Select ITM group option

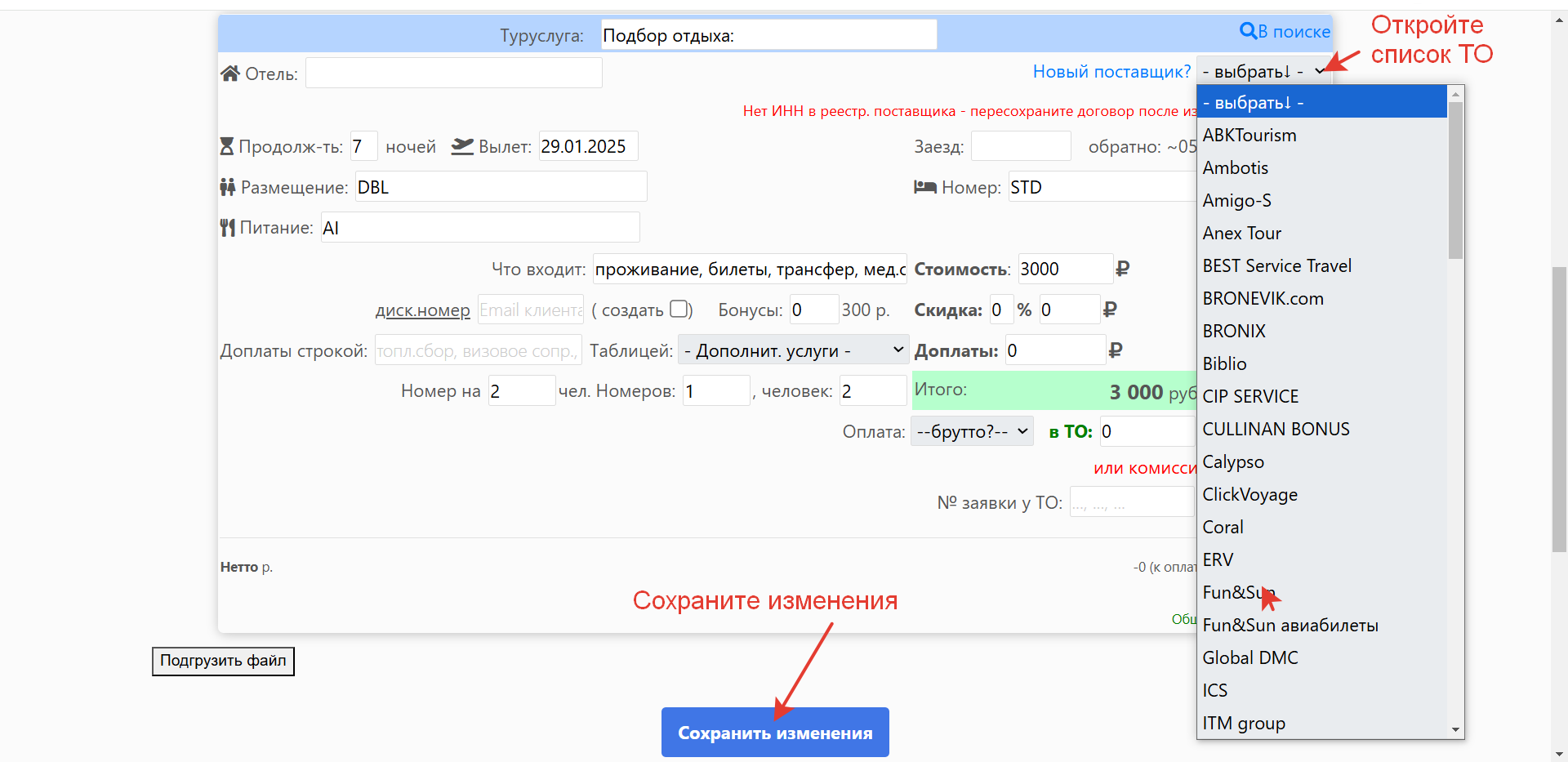click(1321, 723)
